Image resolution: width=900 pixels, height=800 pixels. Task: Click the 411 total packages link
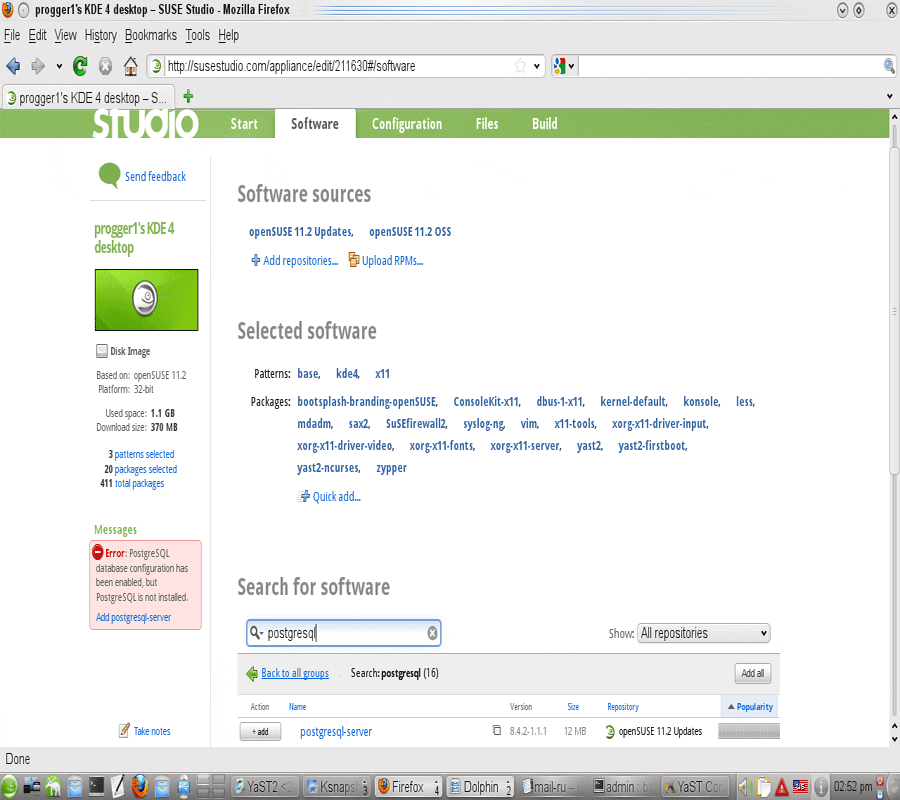pos(132,483)
